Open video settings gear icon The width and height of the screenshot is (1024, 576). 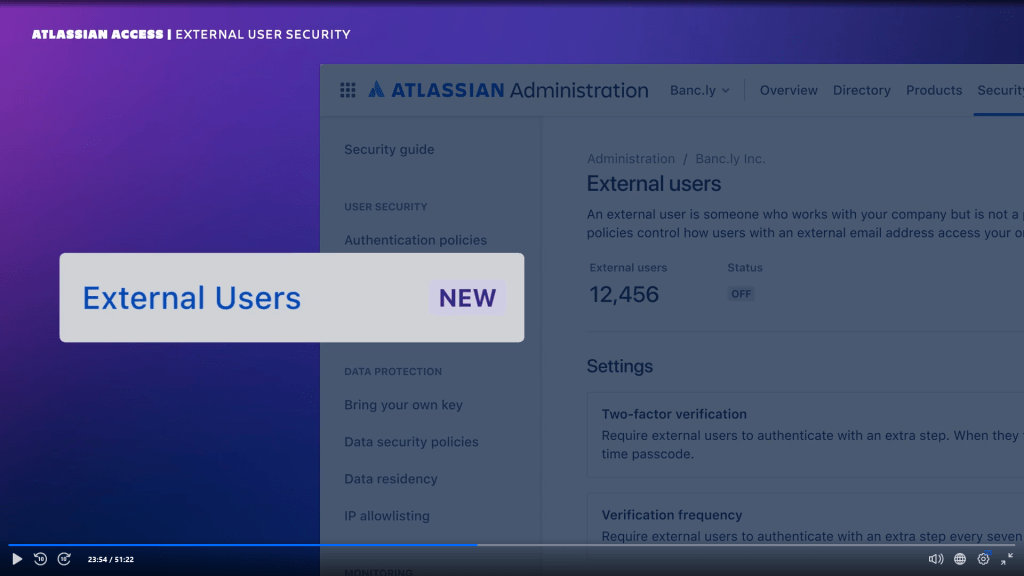(x=983, y=559)
